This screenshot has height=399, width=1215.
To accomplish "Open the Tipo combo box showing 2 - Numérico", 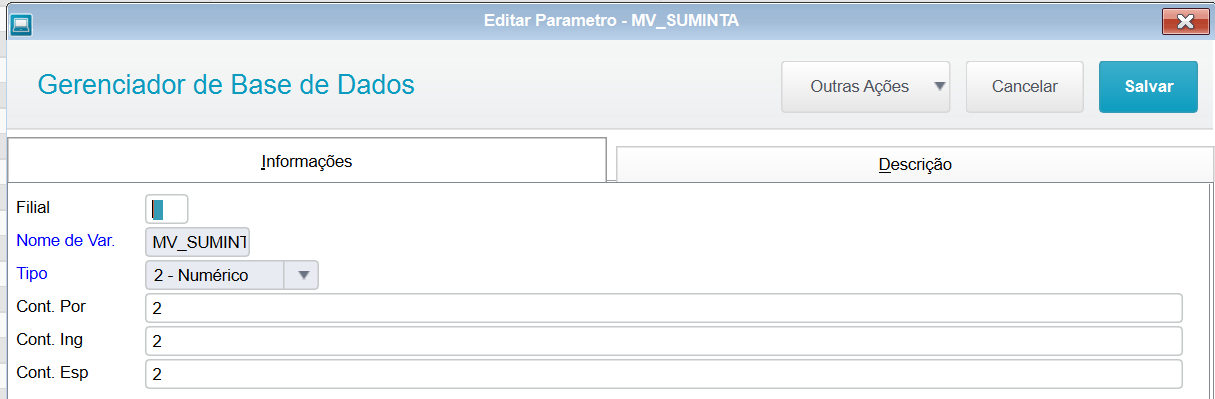I will coord(232,275).
